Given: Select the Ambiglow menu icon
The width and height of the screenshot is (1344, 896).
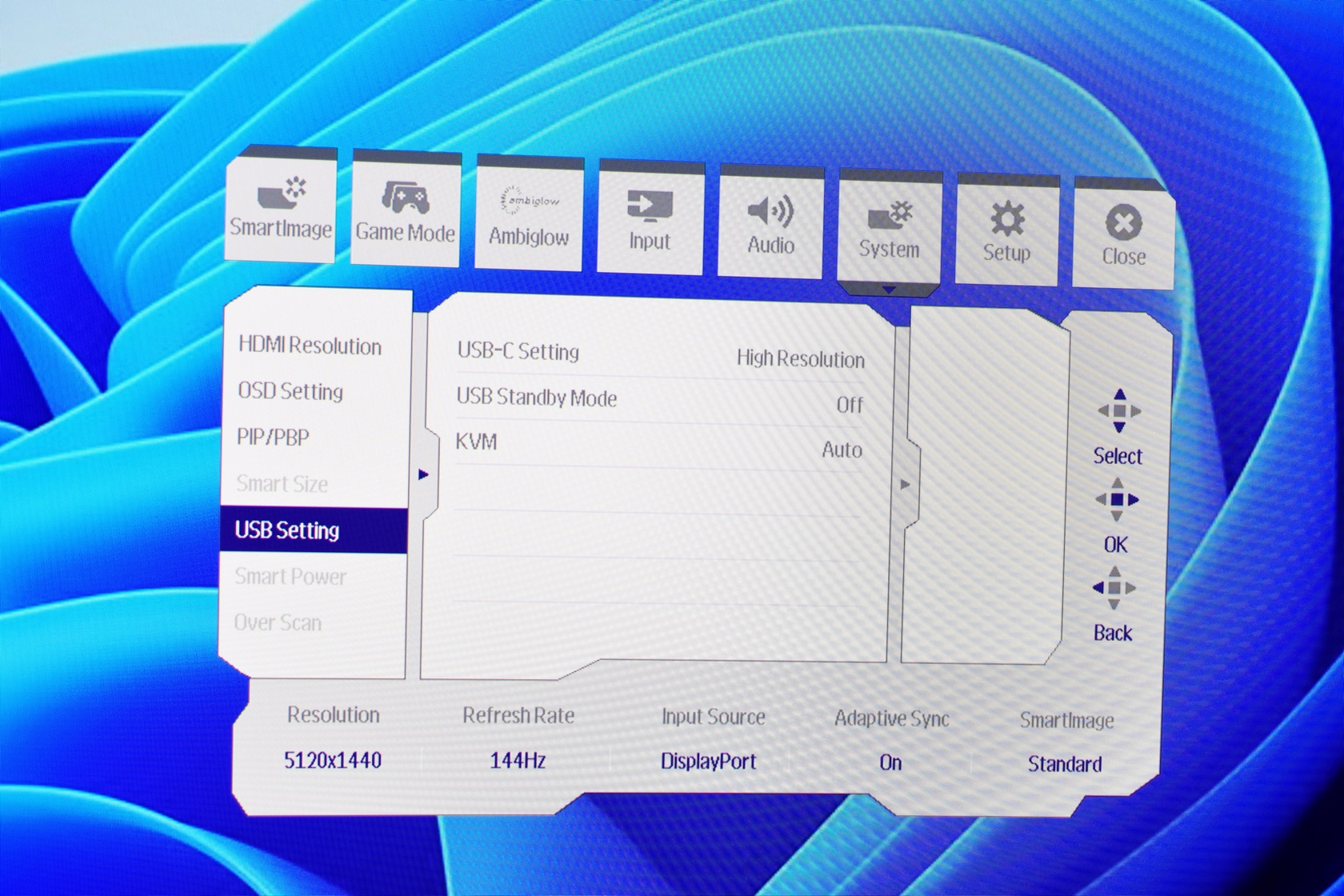Looking at the screenshot, I should click(x=529, y=202).
